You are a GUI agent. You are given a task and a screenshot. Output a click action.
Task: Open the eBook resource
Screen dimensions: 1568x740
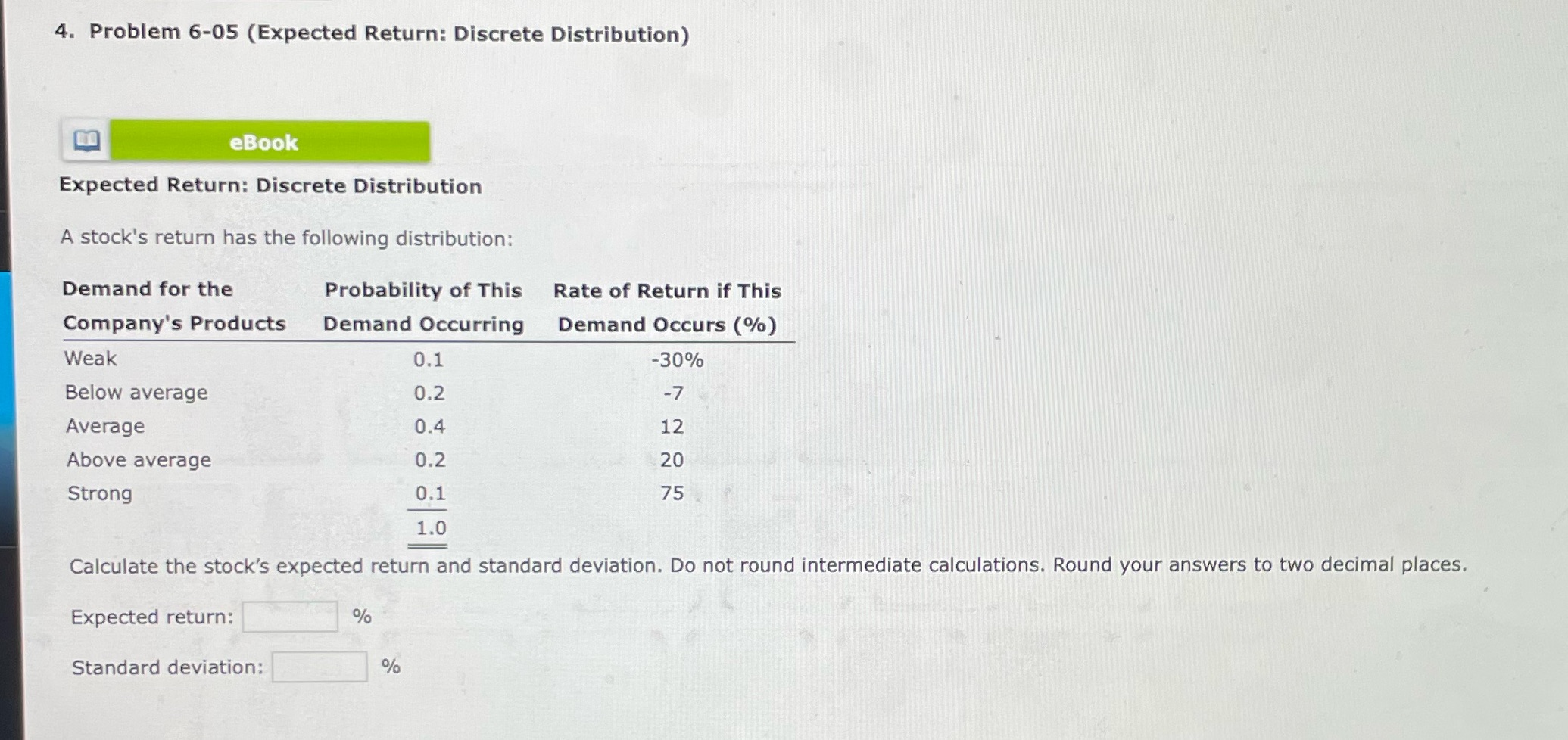263,142
